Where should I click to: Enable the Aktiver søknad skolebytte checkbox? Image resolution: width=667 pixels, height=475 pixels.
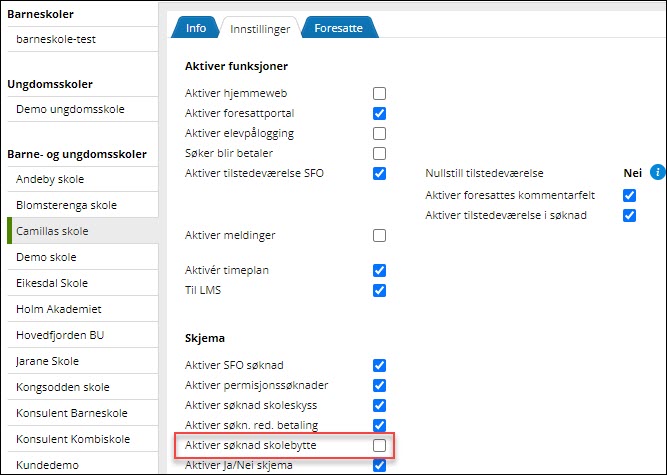(379, 445)
